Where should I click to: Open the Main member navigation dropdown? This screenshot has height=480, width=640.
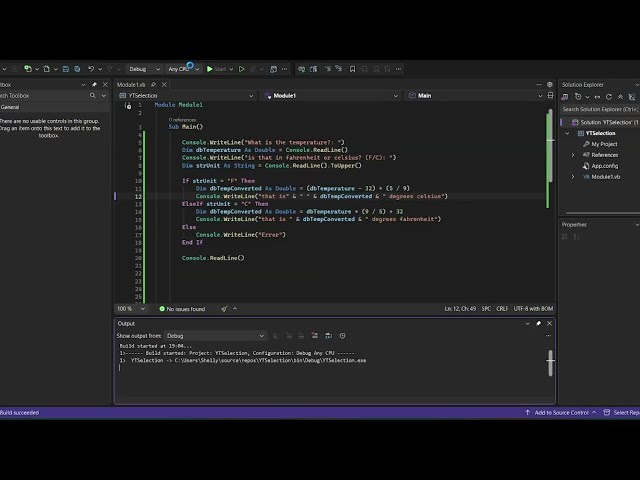(x=475, y=96)
